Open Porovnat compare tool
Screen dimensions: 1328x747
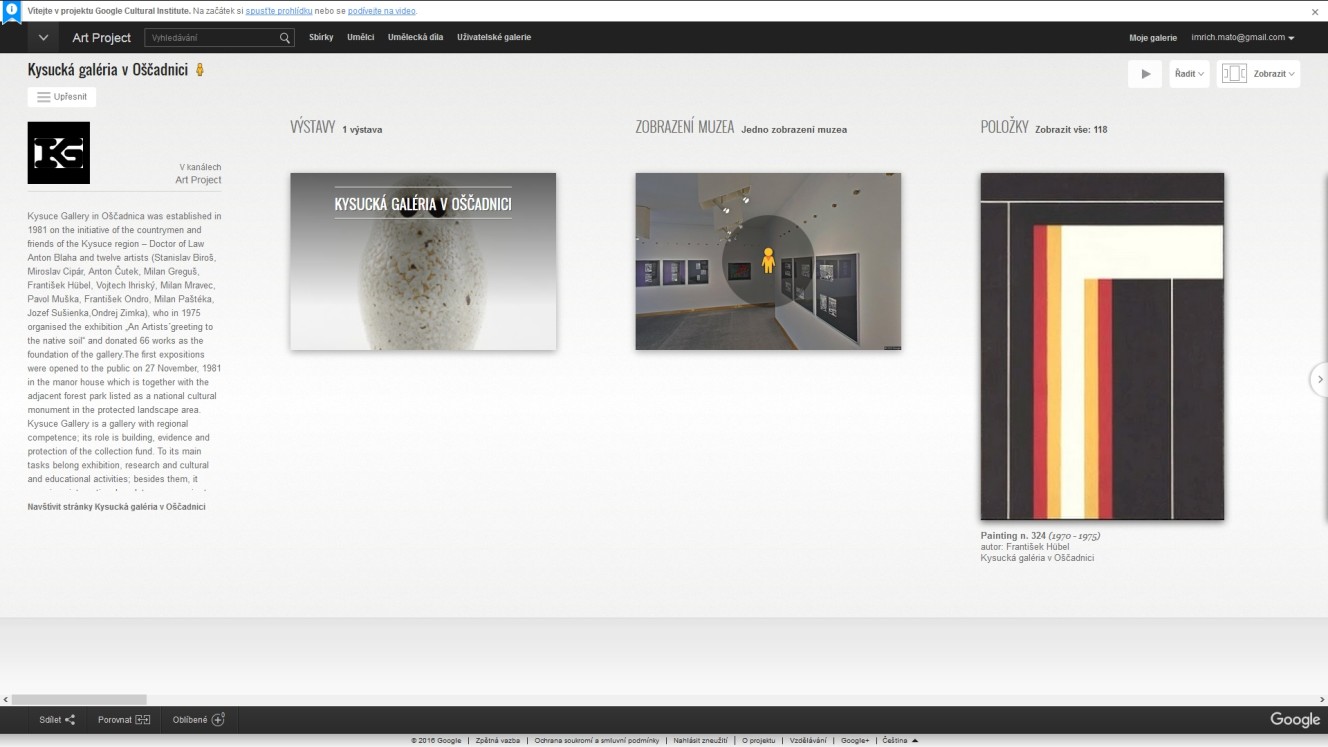pos(124,719)
